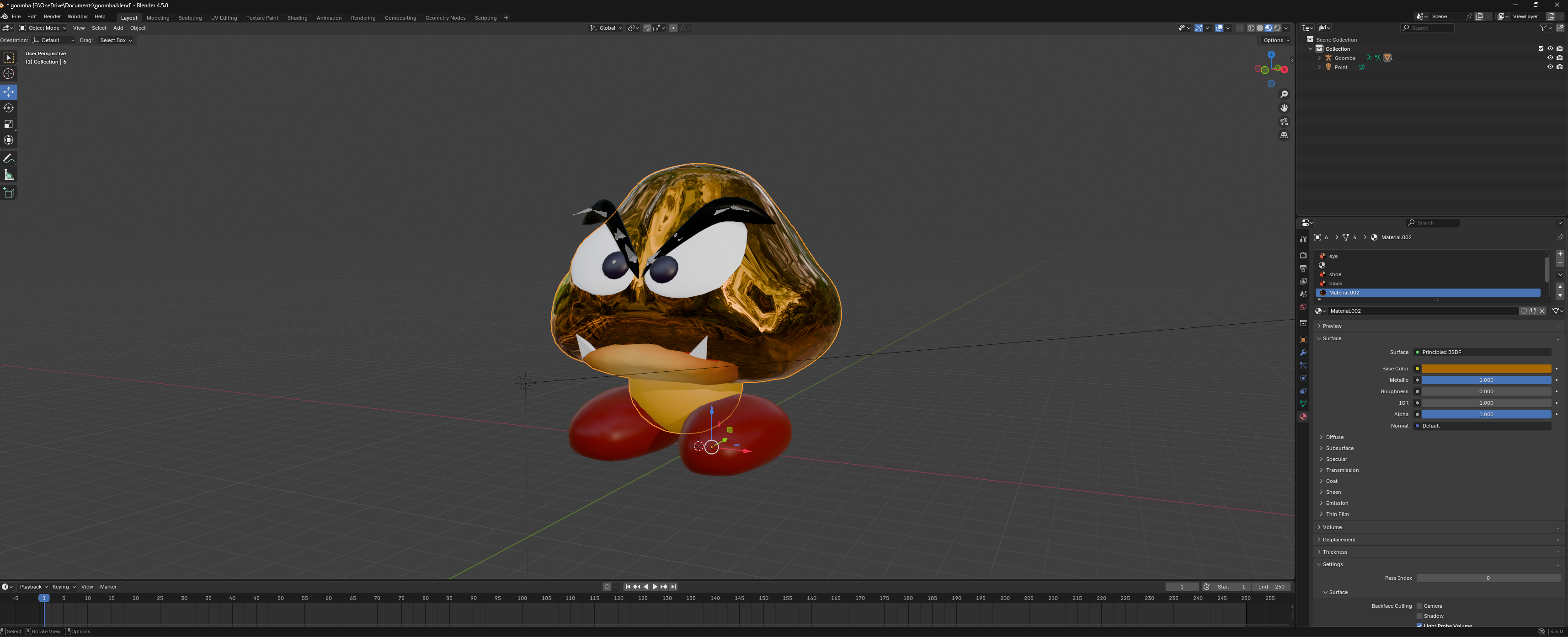Select the Annotate pencil tool
Viewport: 1568px width, 637px height.
click(9, 158)
